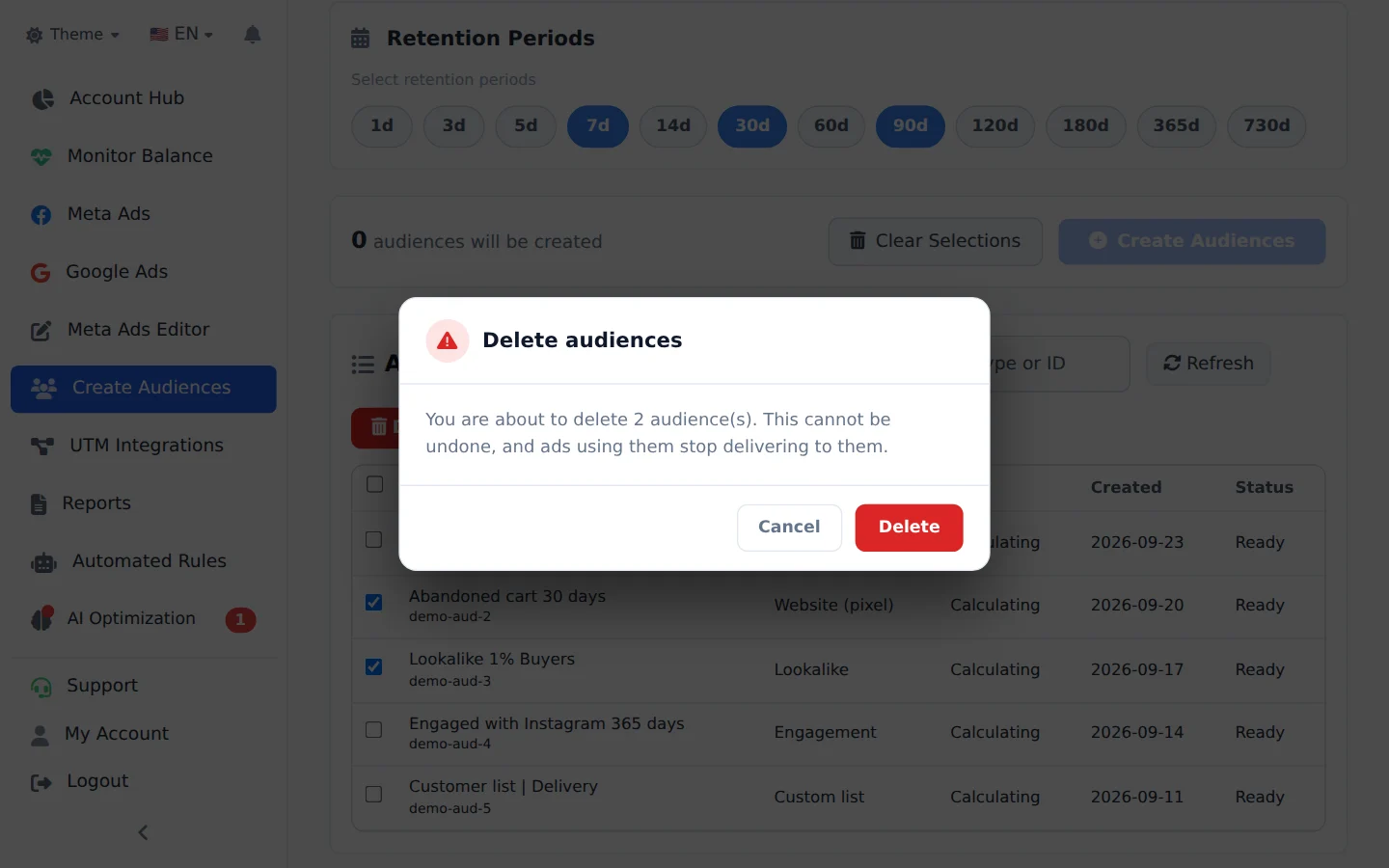
Task: Deselect the 7d retention period
Action: [598, 126]
